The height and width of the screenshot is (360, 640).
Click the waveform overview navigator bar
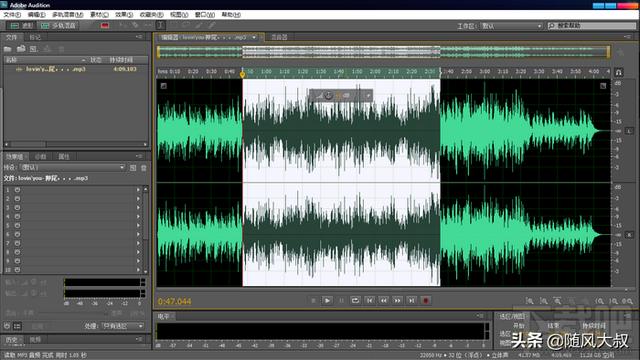click(383, 52)
